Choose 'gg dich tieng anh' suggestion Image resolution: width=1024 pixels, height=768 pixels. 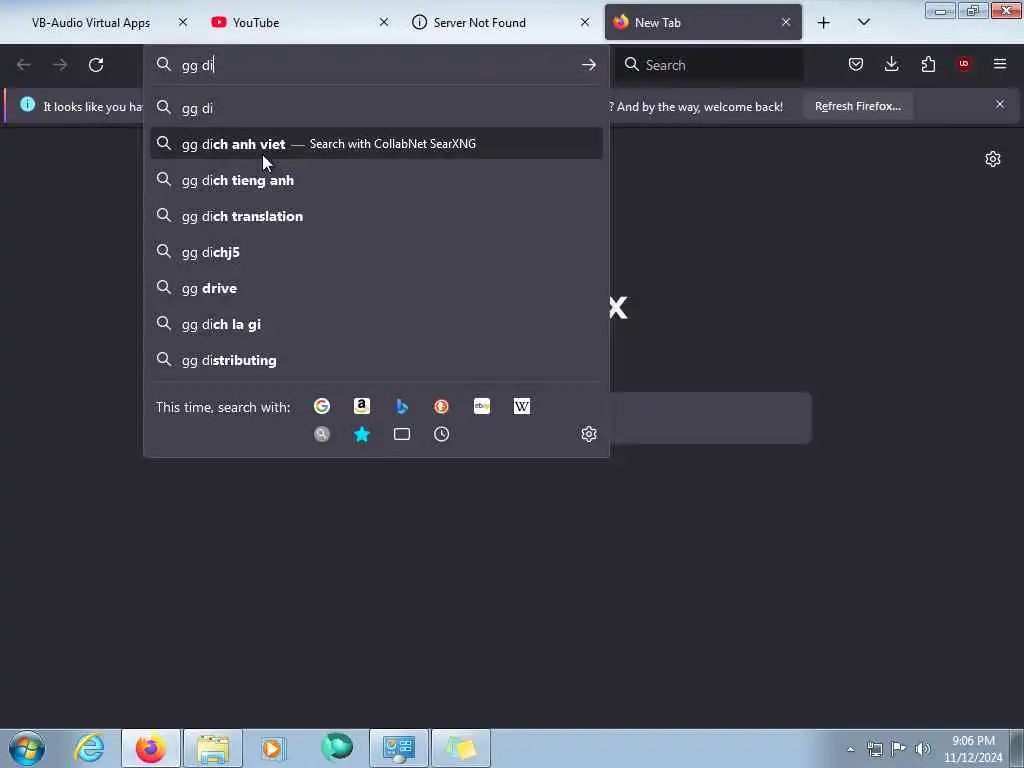tap(376, 180)
